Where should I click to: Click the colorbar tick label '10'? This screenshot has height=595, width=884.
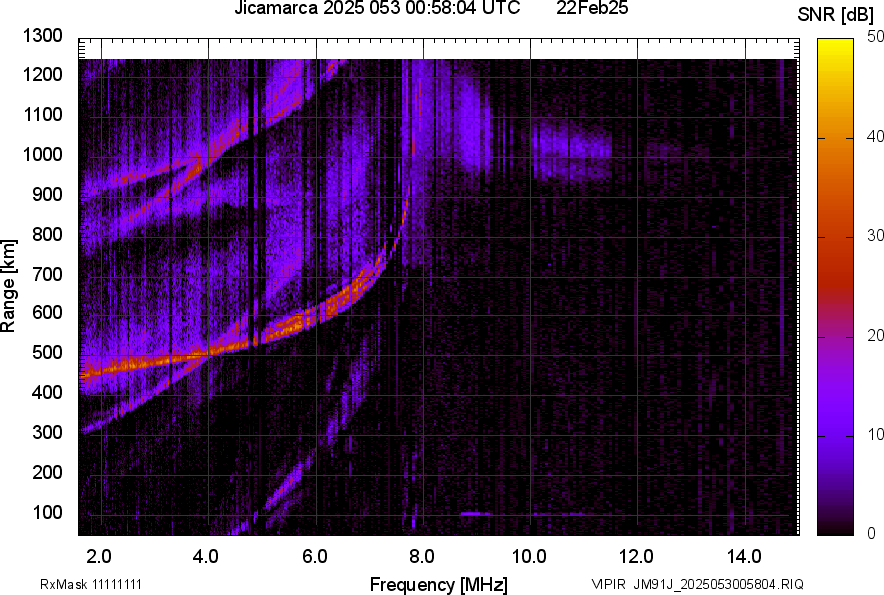875,434
